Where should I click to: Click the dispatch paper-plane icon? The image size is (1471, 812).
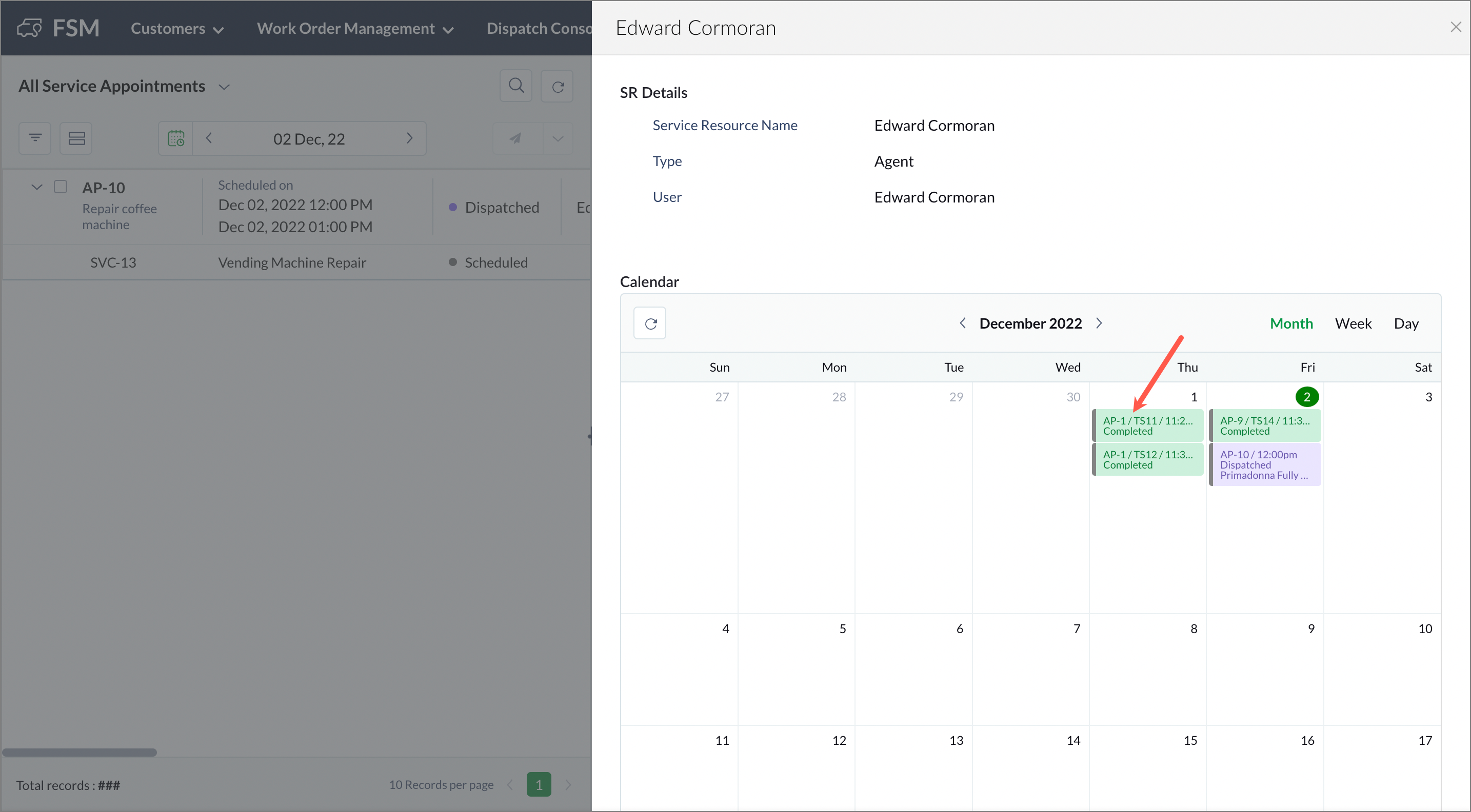tap(515, 138)
